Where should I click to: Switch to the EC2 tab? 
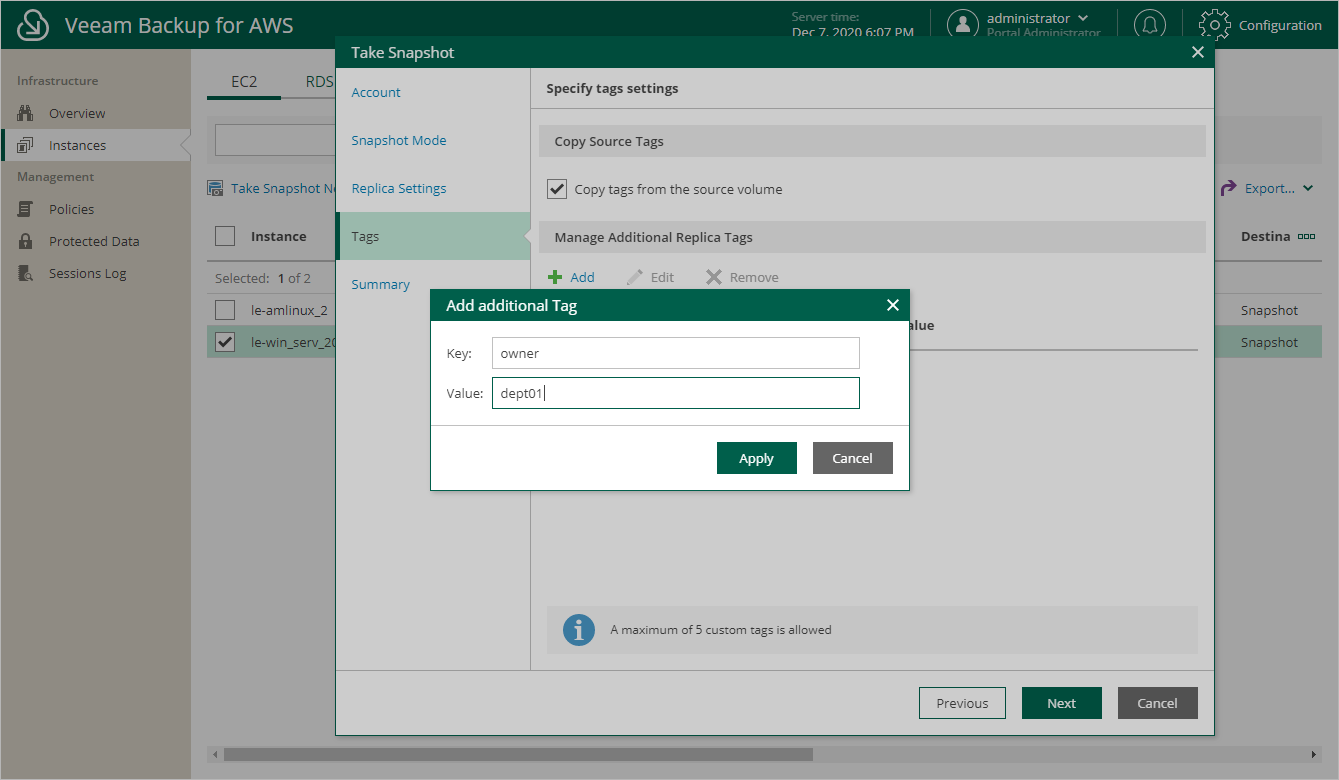pos(244,82)
